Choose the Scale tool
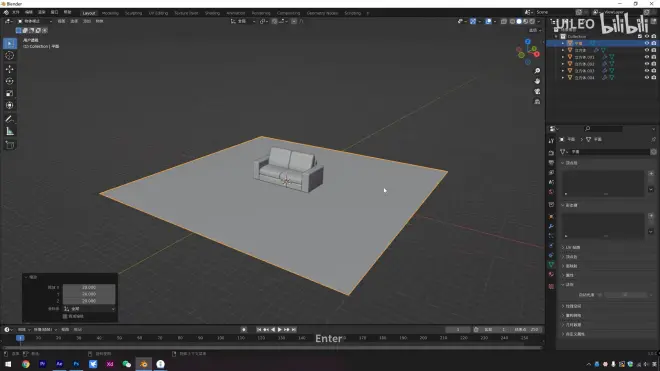The width and height of the screenshot is (660, 371). (x=10, y=93)
